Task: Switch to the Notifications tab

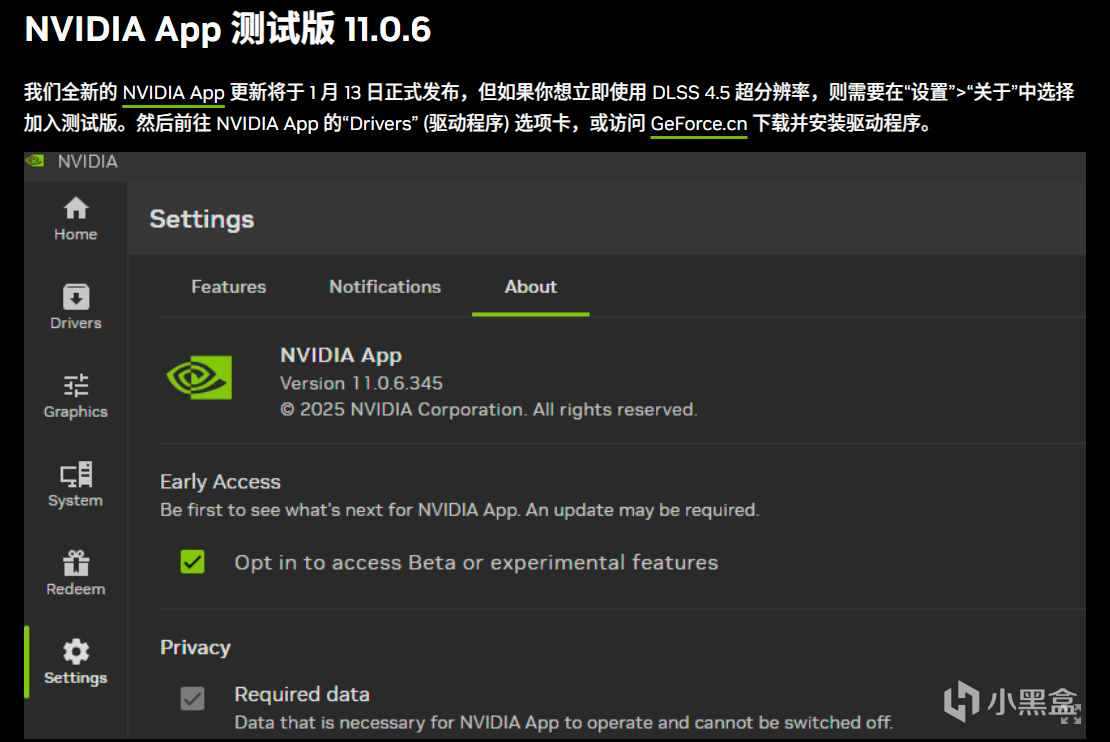Action: [385, 287]
